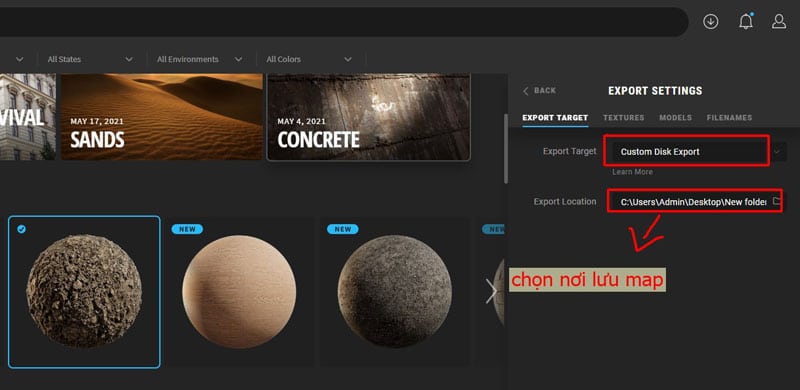This screenshot has width=800, height=390.
Task: Click the Learn More link
Action: [x=632, y=172]
